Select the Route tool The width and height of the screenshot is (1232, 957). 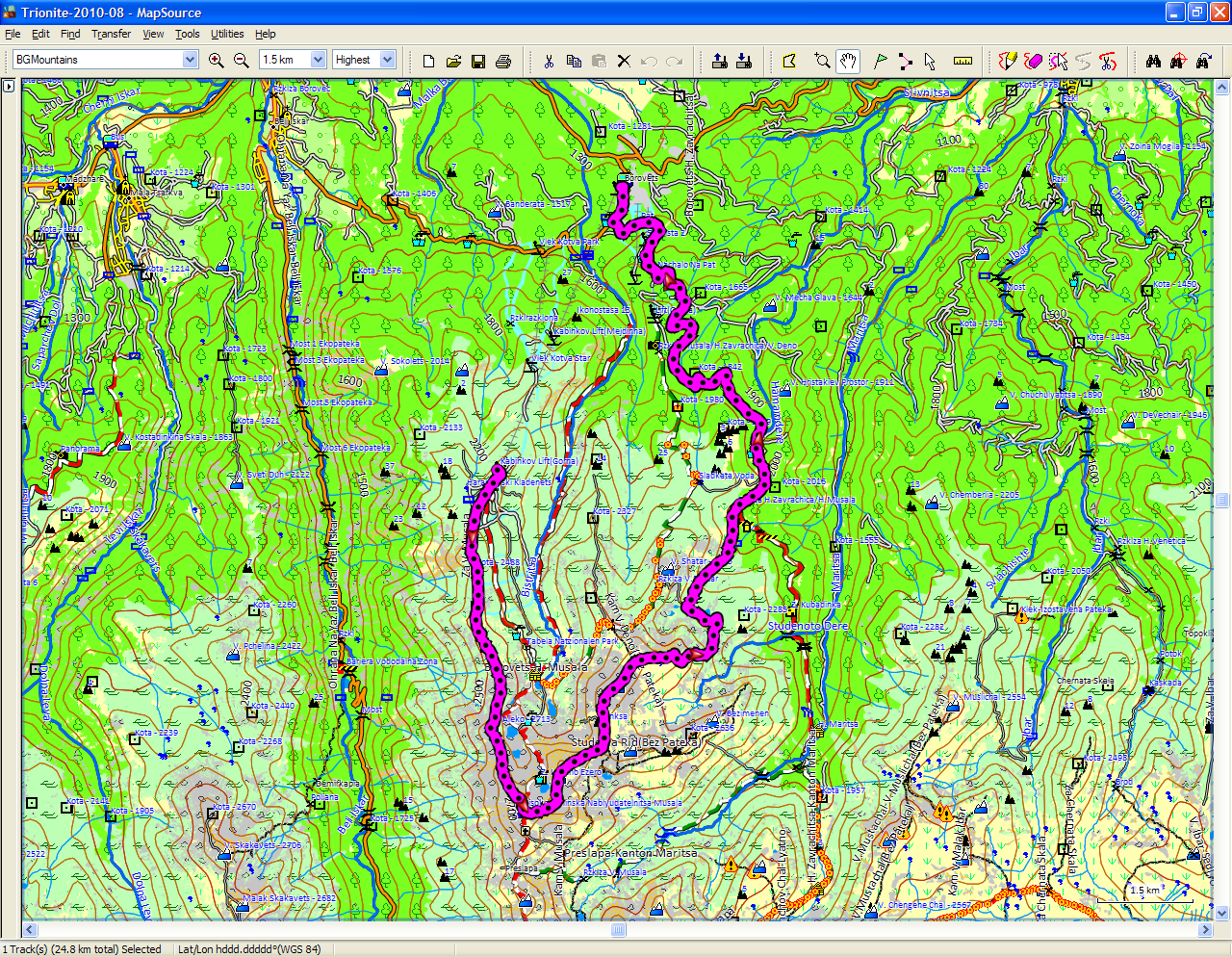click(905, 61)
